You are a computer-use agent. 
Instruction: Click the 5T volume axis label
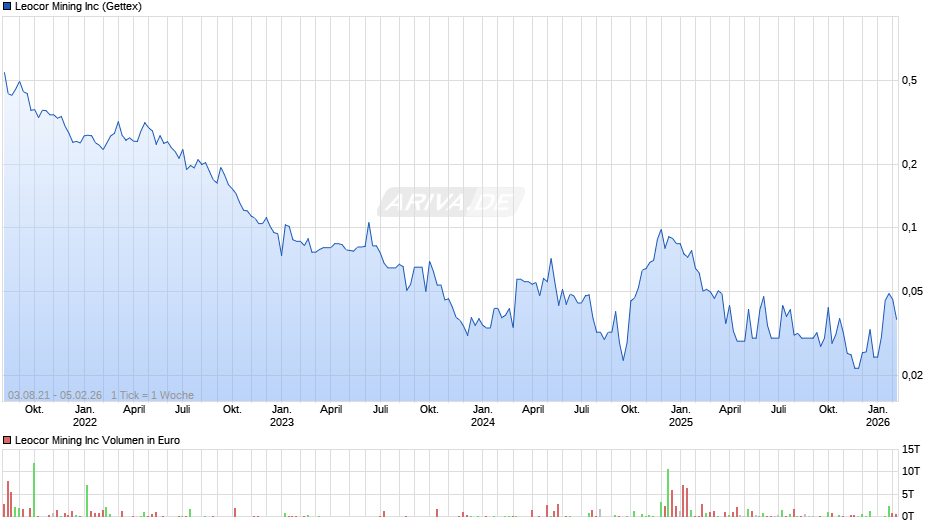click(x=908, y=494)
